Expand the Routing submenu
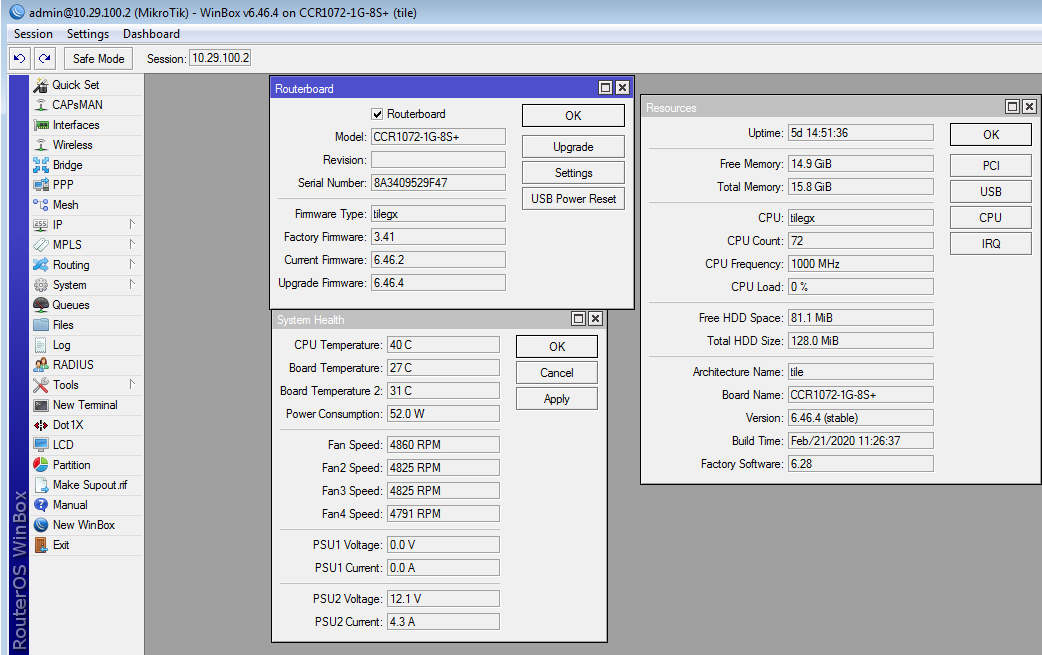The height and width of the screenshot is (655, 1042). coord(131,265)
